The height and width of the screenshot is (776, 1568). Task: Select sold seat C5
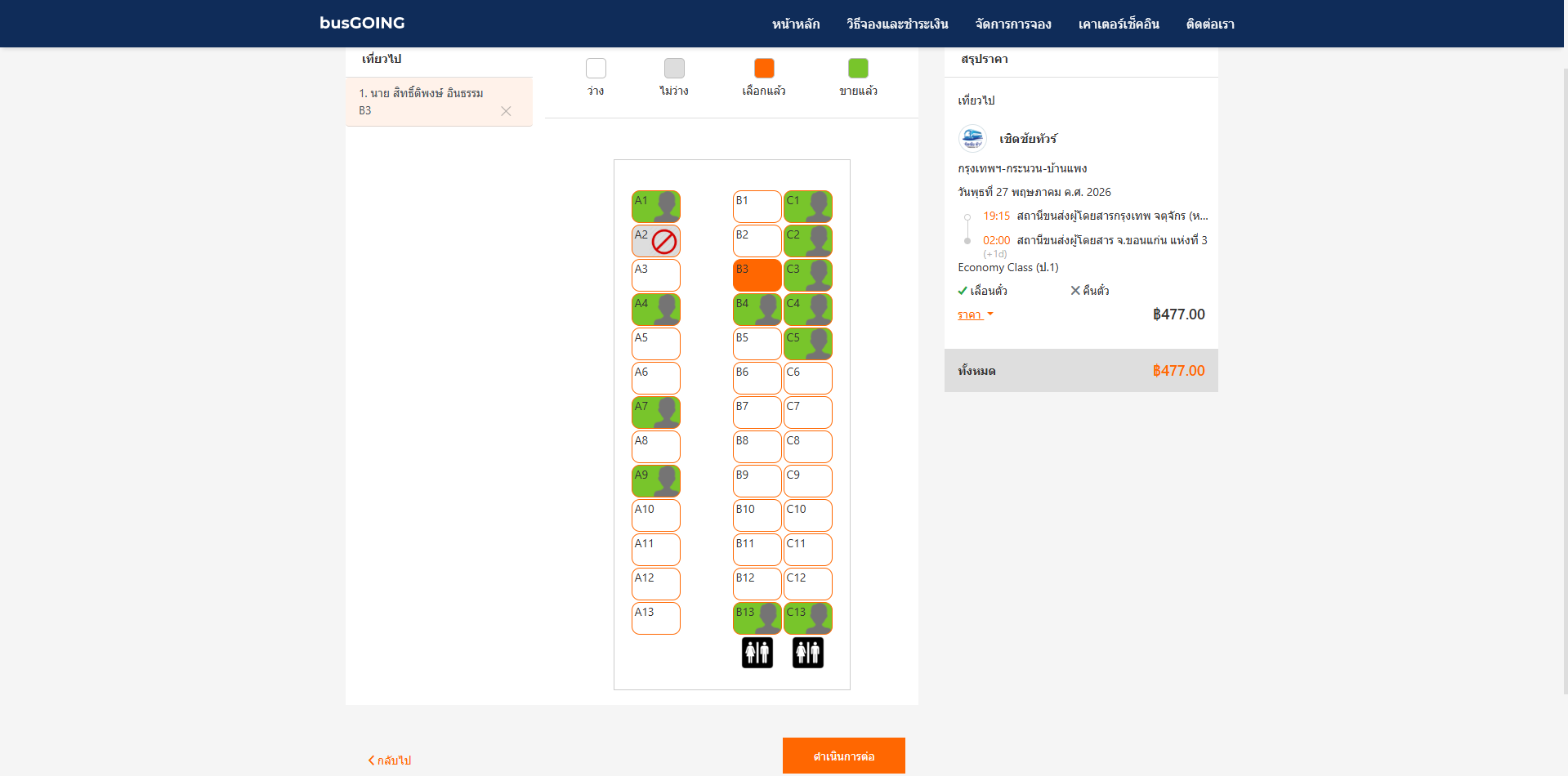[x=808, y=344]
